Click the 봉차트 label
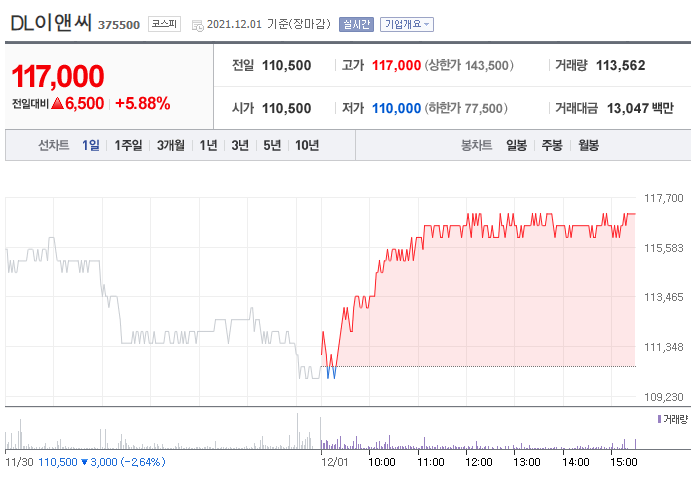The width and height of the screenshot is (691, 478). (476, 145)
